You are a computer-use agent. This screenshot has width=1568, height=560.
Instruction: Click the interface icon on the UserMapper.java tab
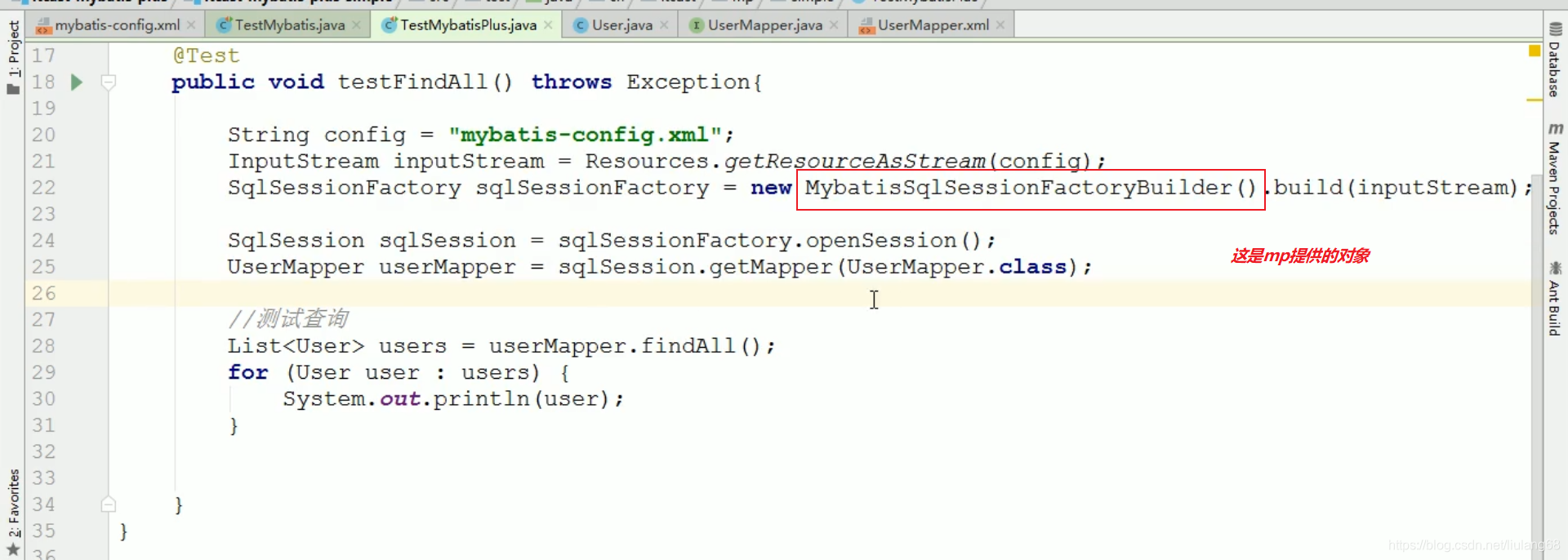pyautogui.click(x=697, y=25)
